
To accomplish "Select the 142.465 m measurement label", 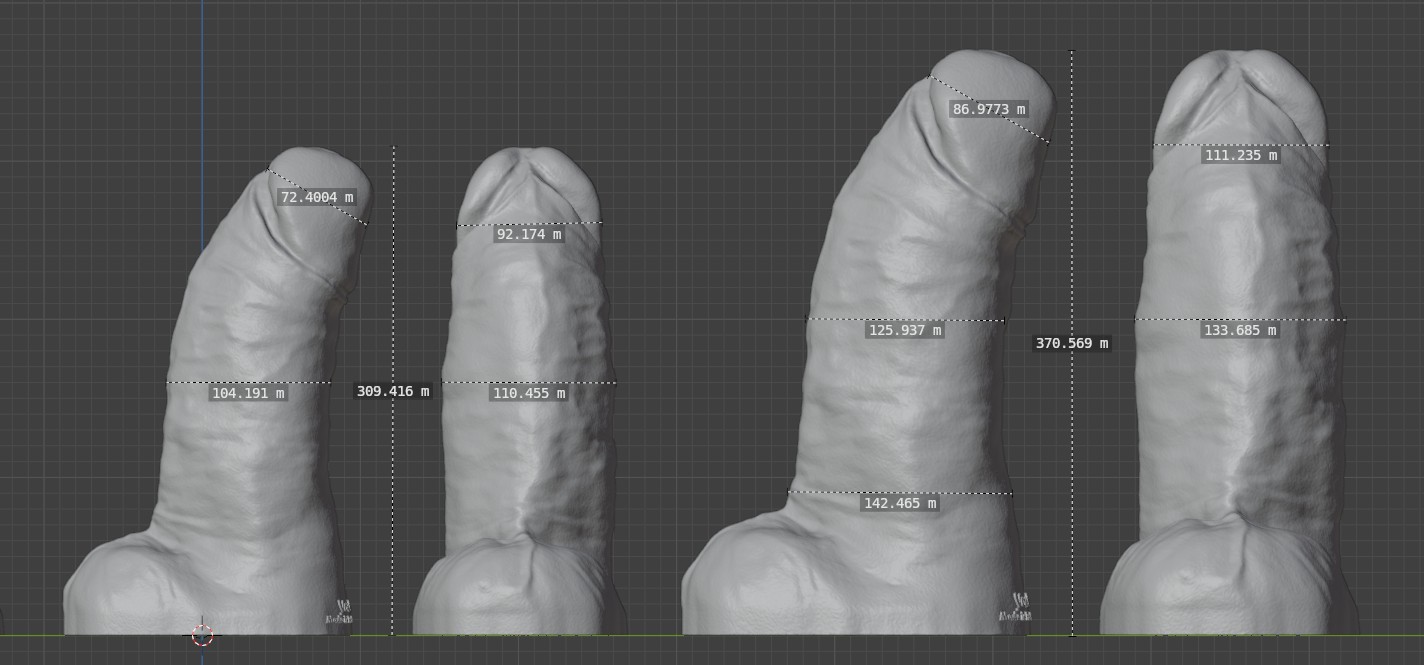I will click(900, 504).
